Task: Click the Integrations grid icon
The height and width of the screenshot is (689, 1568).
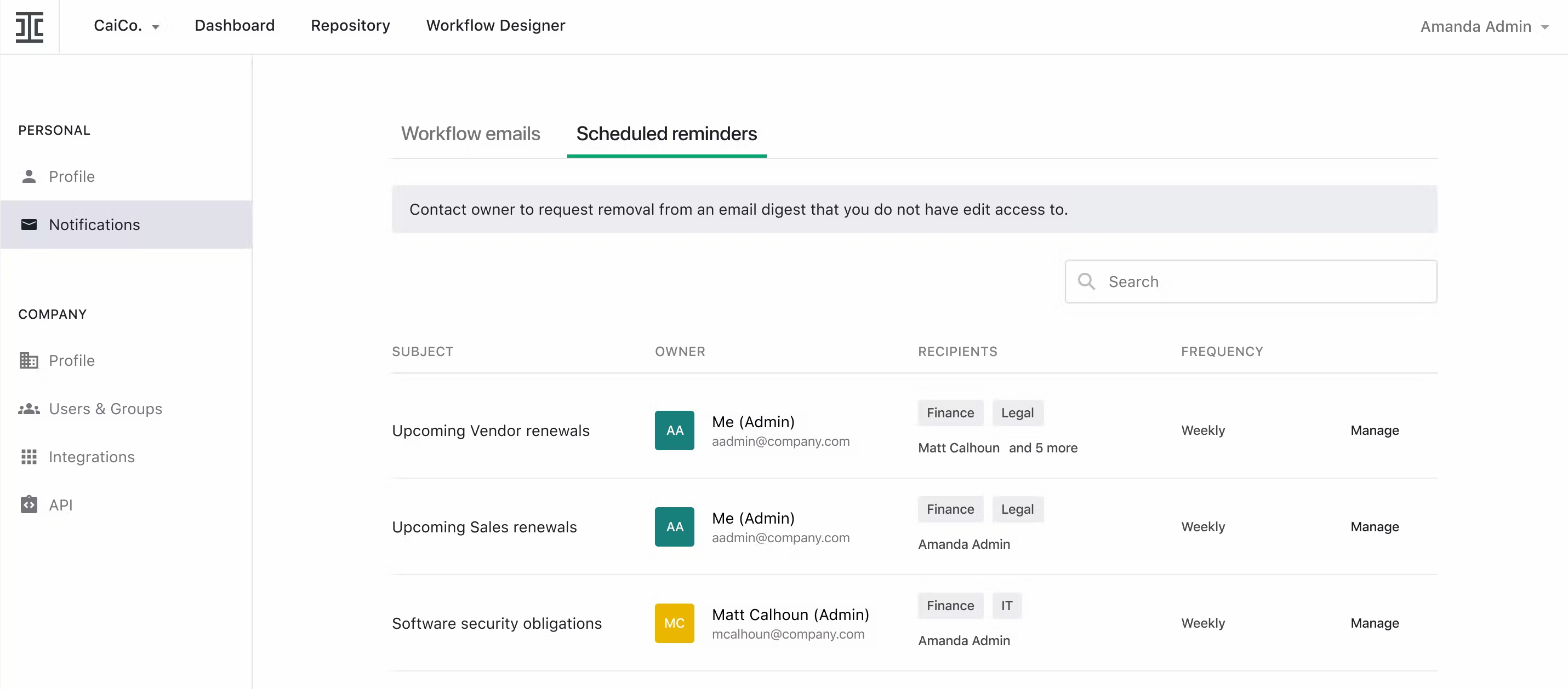Action: [x=28, y=457]
